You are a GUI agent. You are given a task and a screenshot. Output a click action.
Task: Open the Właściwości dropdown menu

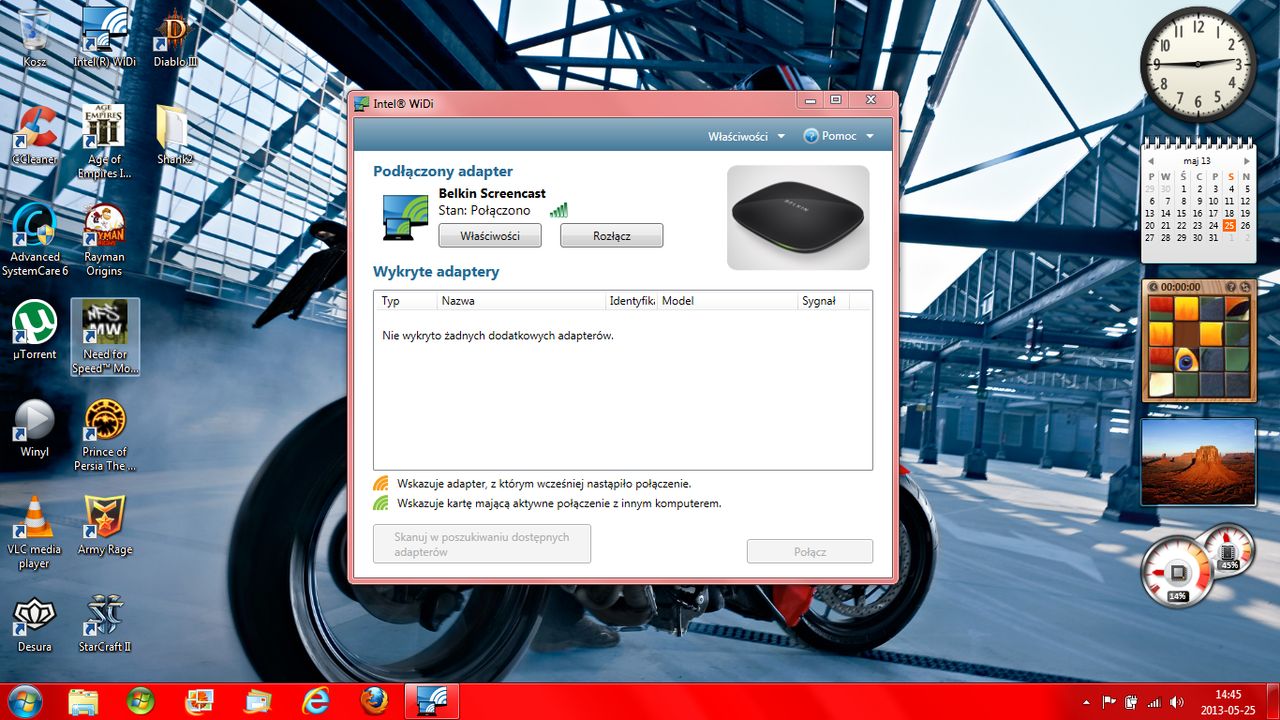[x=747, y=136]
